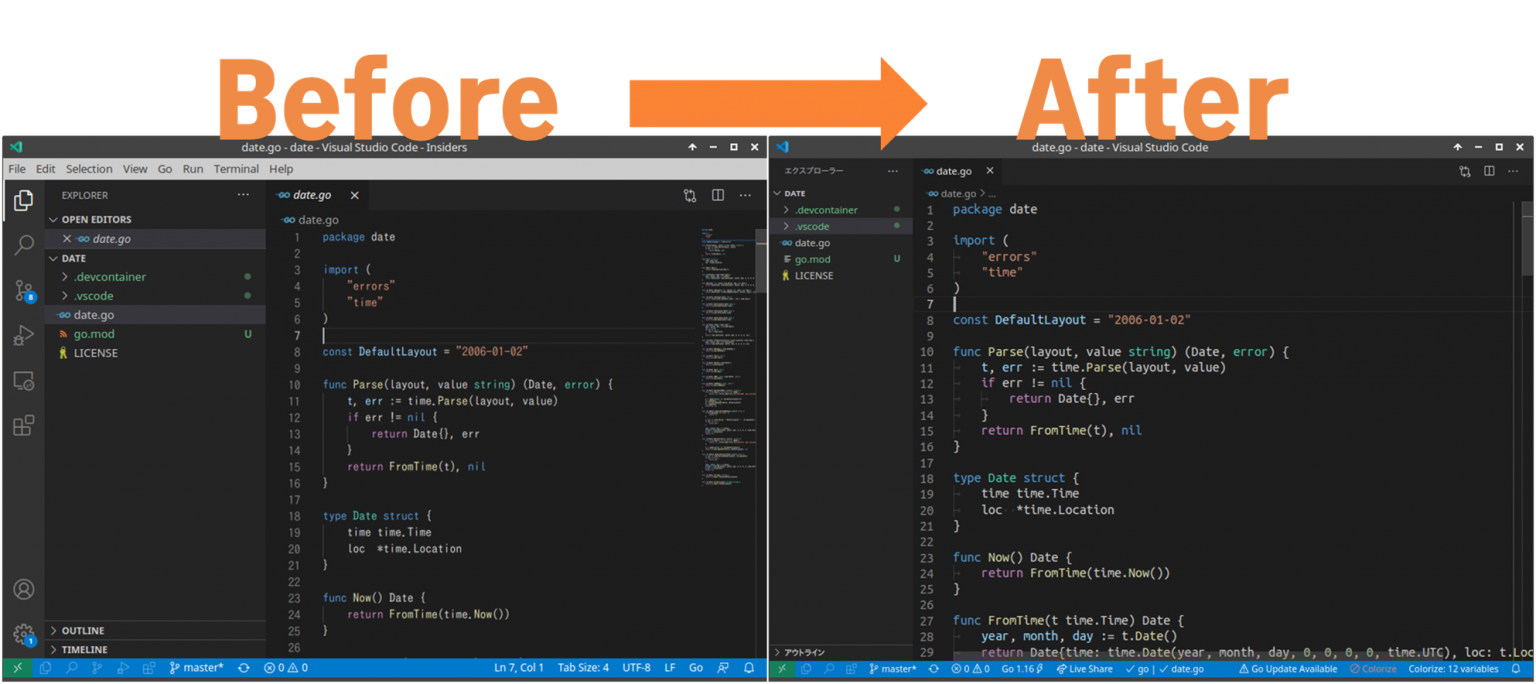Viewport: 1536px width, 684px height.
Task: Open Source Control view in Before activity bar
Action: pos(23,291)
